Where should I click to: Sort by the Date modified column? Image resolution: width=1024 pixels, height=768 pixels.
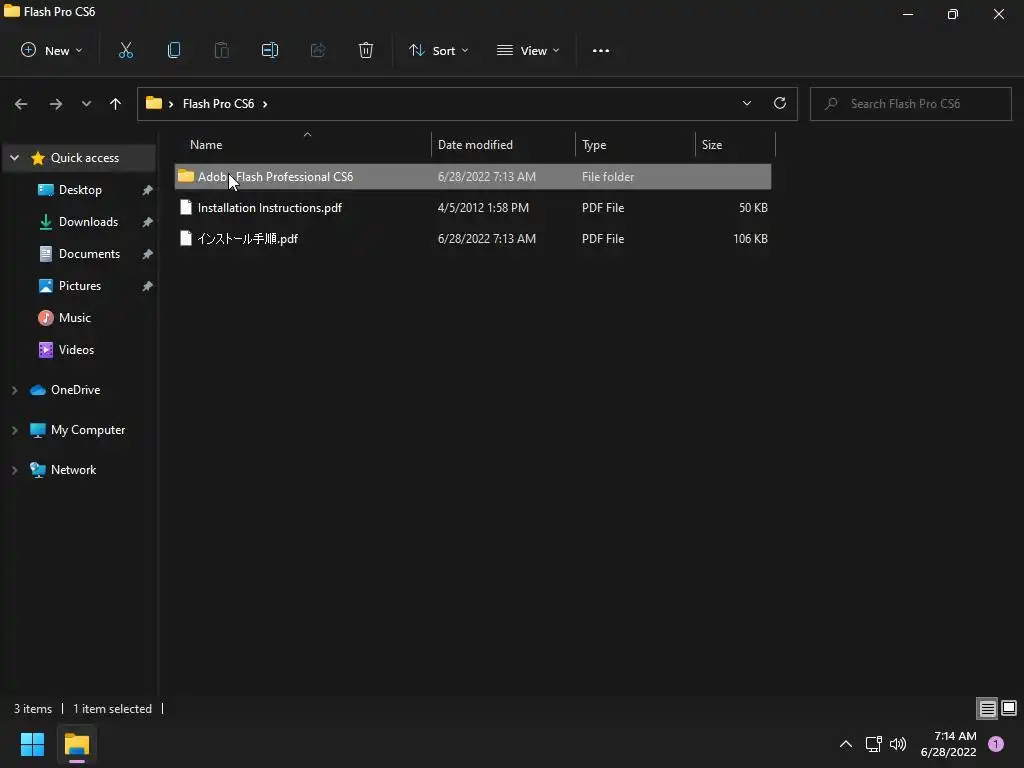[x=503, y=144]
